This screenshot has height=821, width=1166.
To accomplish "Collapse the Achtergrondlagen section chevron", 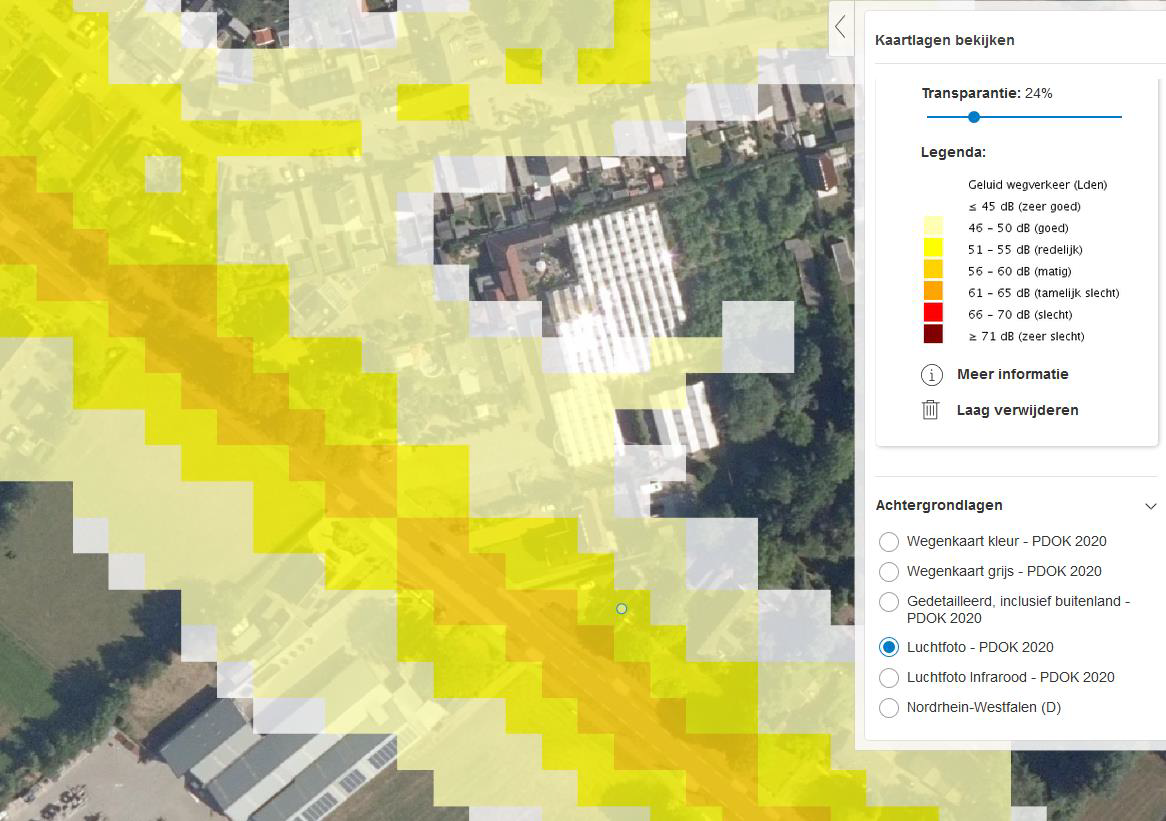I will click(1150, 506).
